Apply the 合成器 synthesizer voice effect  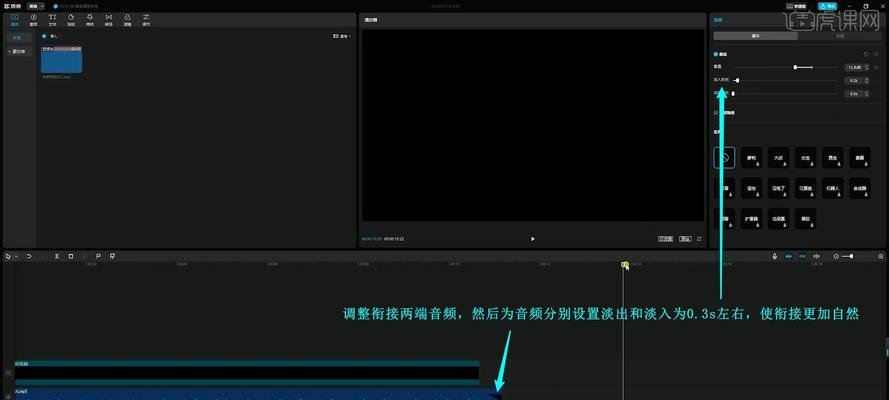860,188
